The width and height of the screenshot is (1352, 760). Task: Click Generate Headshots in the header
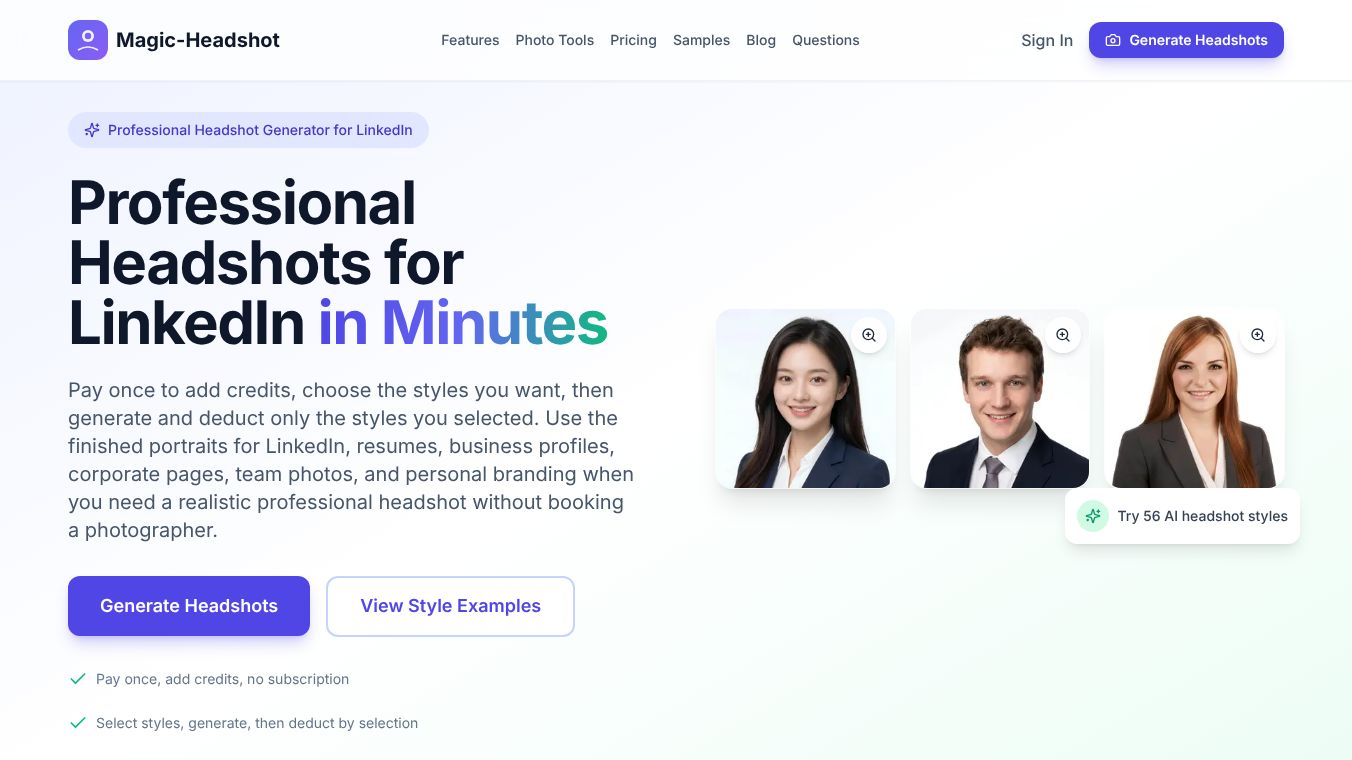click(x=1186, y=40)
